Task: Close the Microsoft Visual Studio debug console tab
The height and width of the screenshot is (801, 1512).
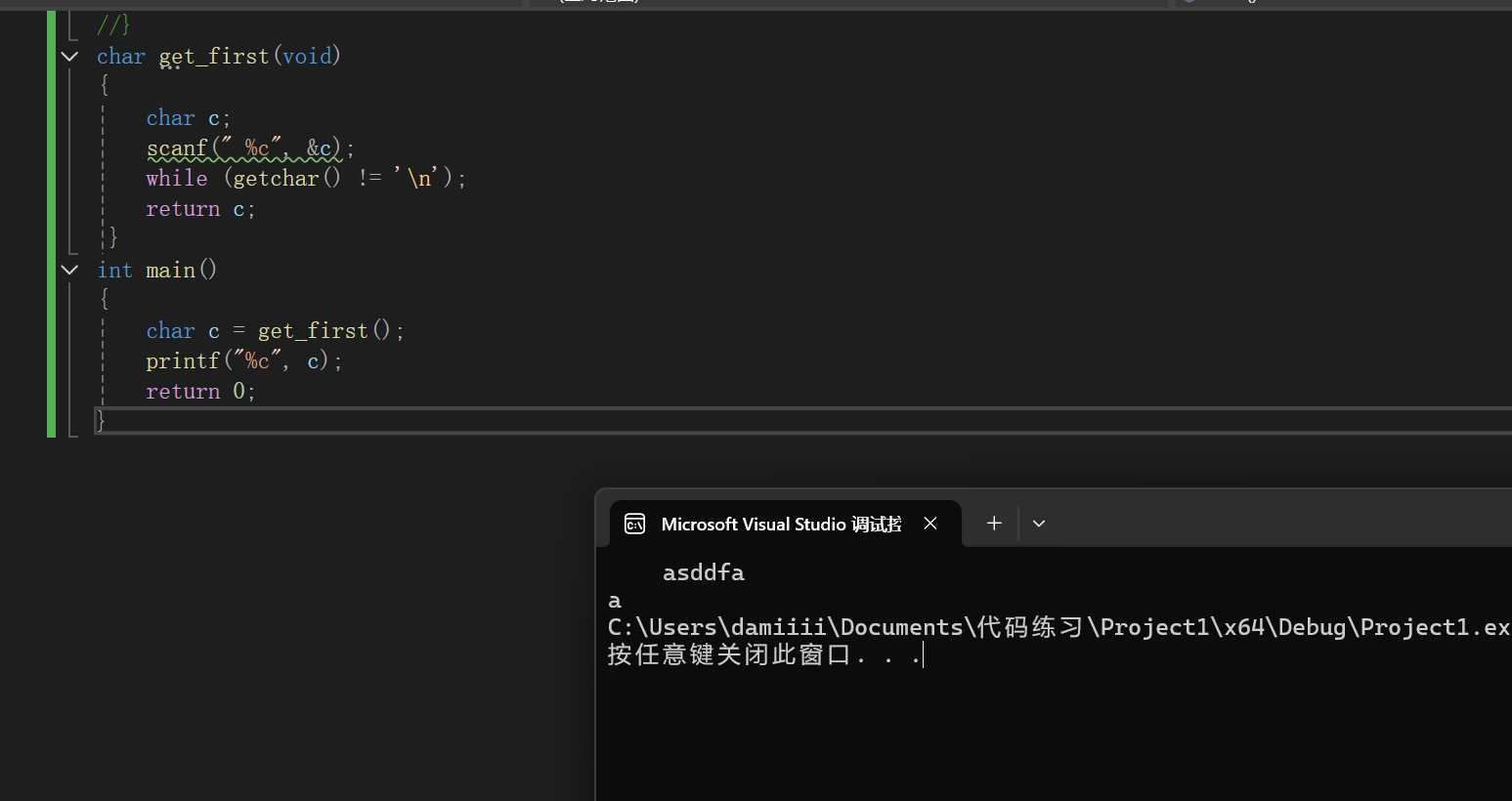Action: (x=930, y=524)
